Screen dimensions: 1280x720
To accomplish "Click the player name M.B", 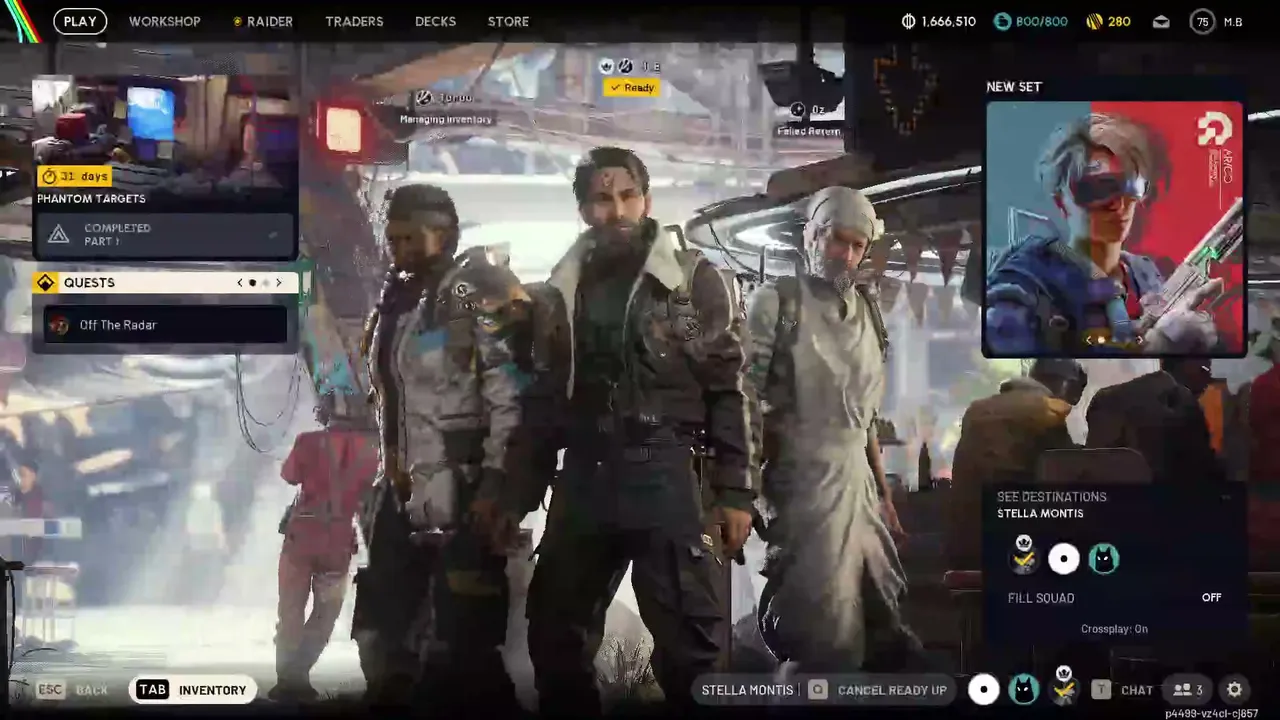I will 1233,22.
